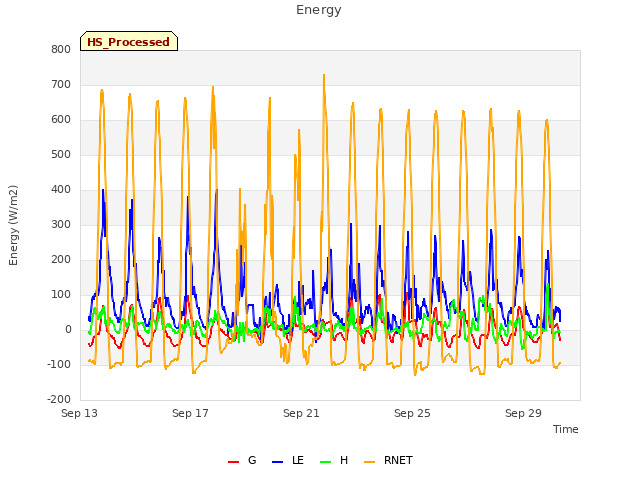
Task: Click the 'G' legend label
Action: (x=252, y=460)
